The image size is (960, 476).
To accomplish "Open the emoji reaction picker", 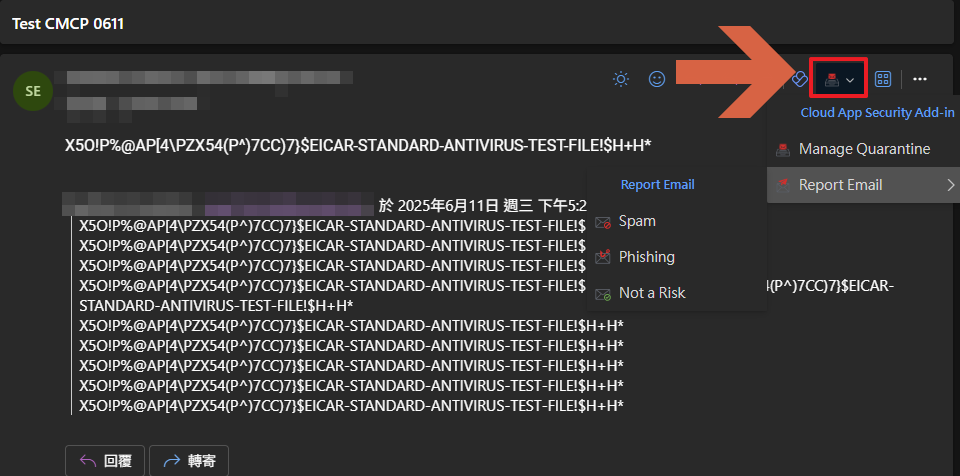I will [x=657, y=79].
